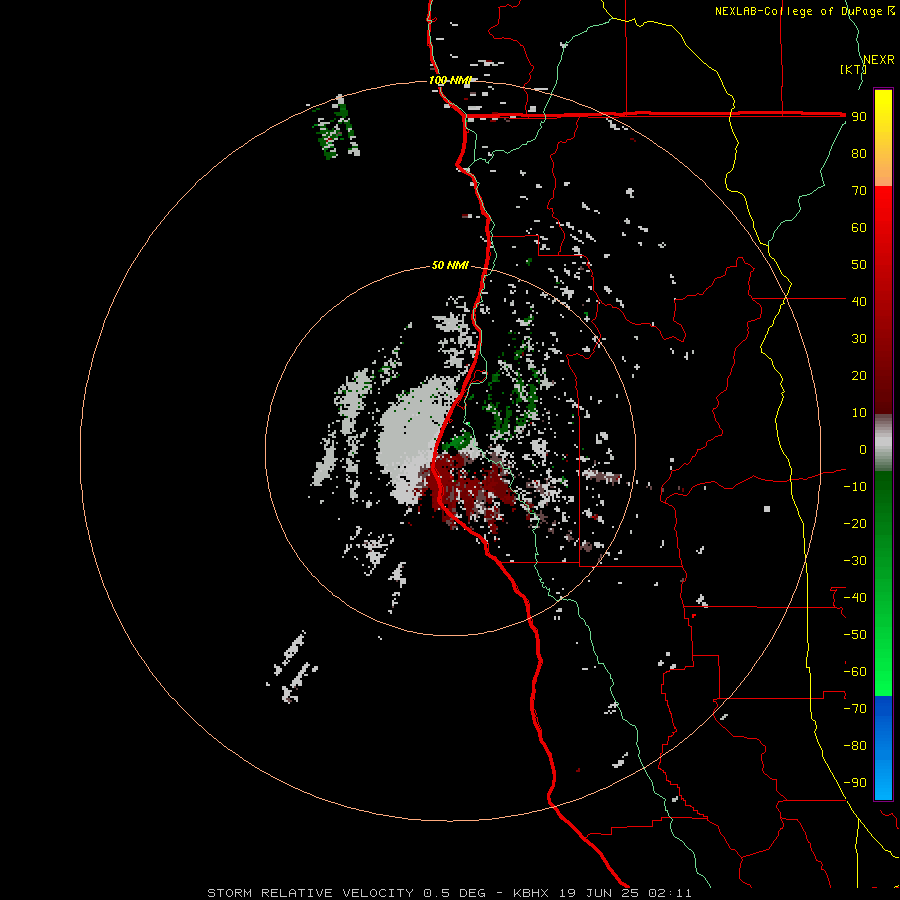Click the 70 value on the velocity scale

[x=859, y=191]
